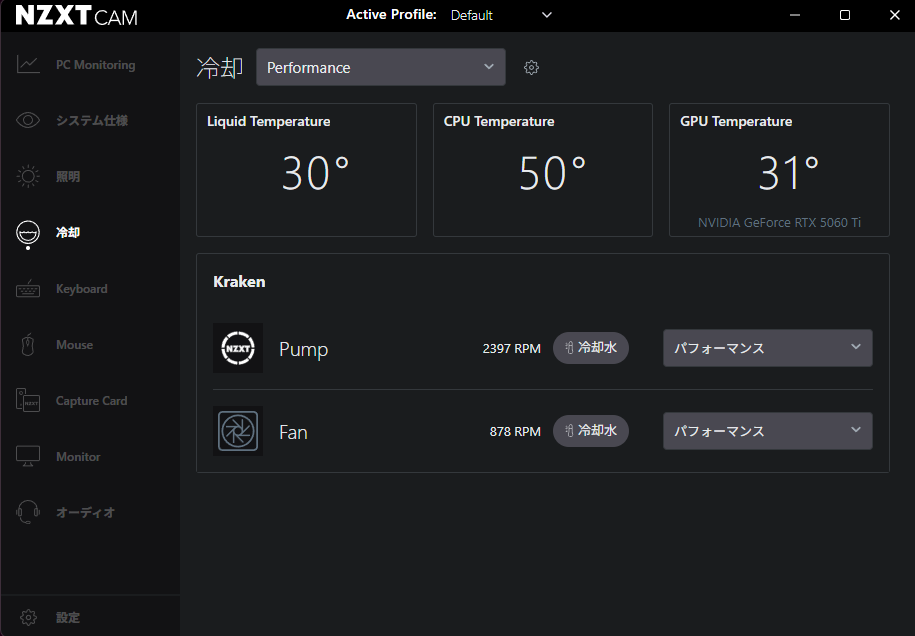Click the CPU Temperature card
915x636 pixels.
[543, 170]
